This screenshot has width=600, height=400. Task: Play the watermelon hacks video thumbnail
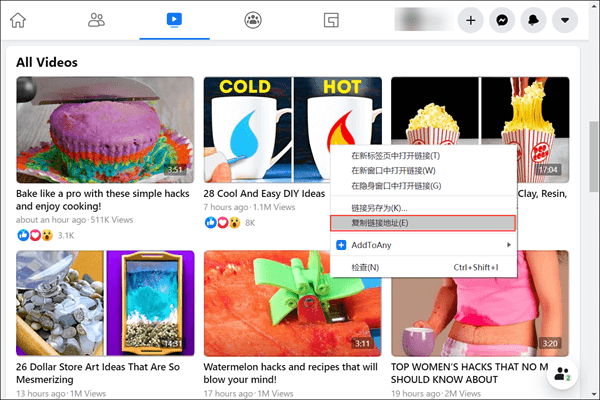click(292, 302)
